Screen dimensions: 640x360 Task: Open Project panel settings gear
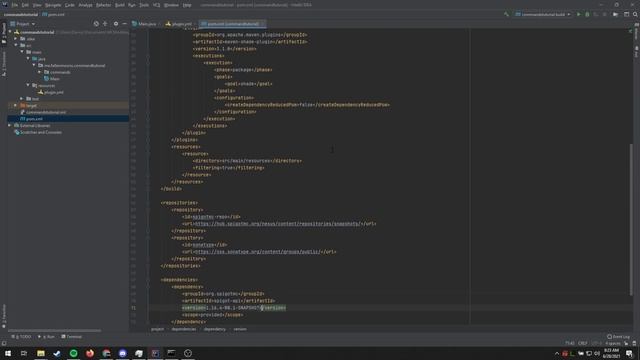point(116,24)
